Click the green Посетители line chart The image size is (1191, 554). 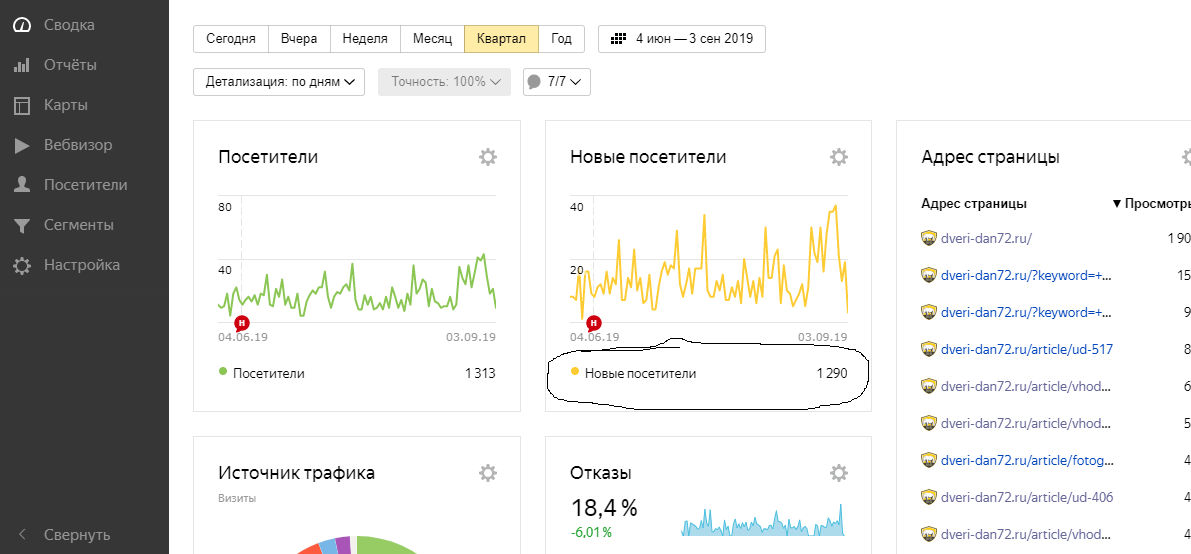357,285
